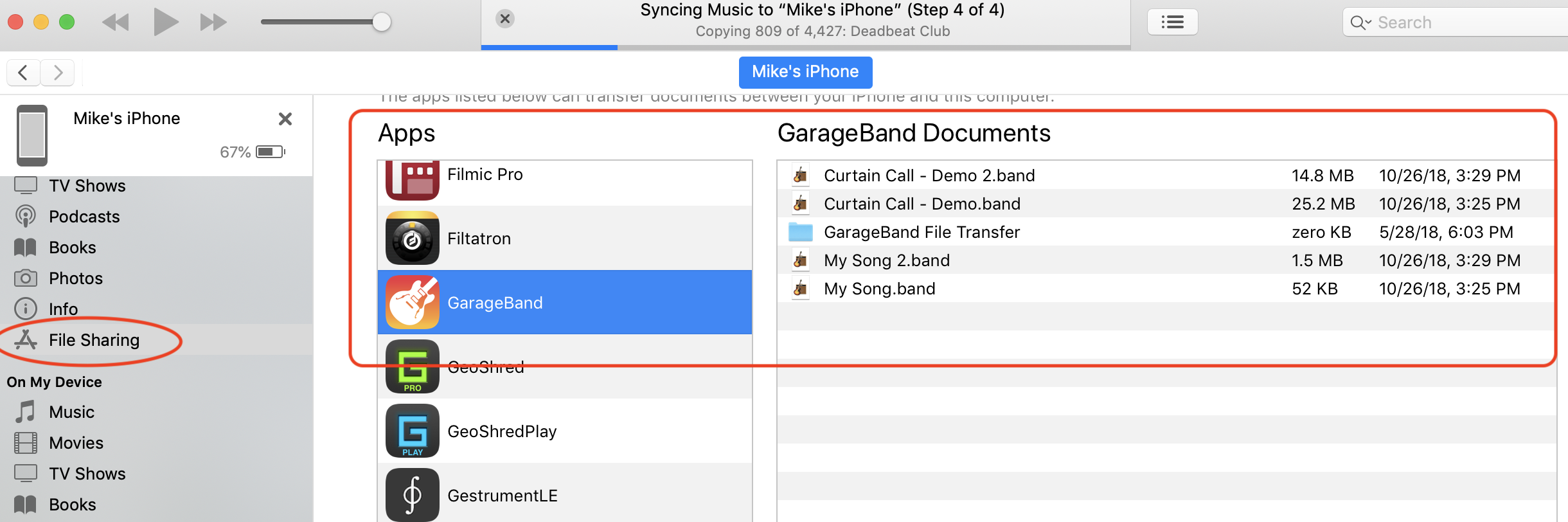Image resolution: width=1568 pixels, height=522 pixels.
Task: Click the Movies filmstrip icon
Action: click(x=25, y=442)
